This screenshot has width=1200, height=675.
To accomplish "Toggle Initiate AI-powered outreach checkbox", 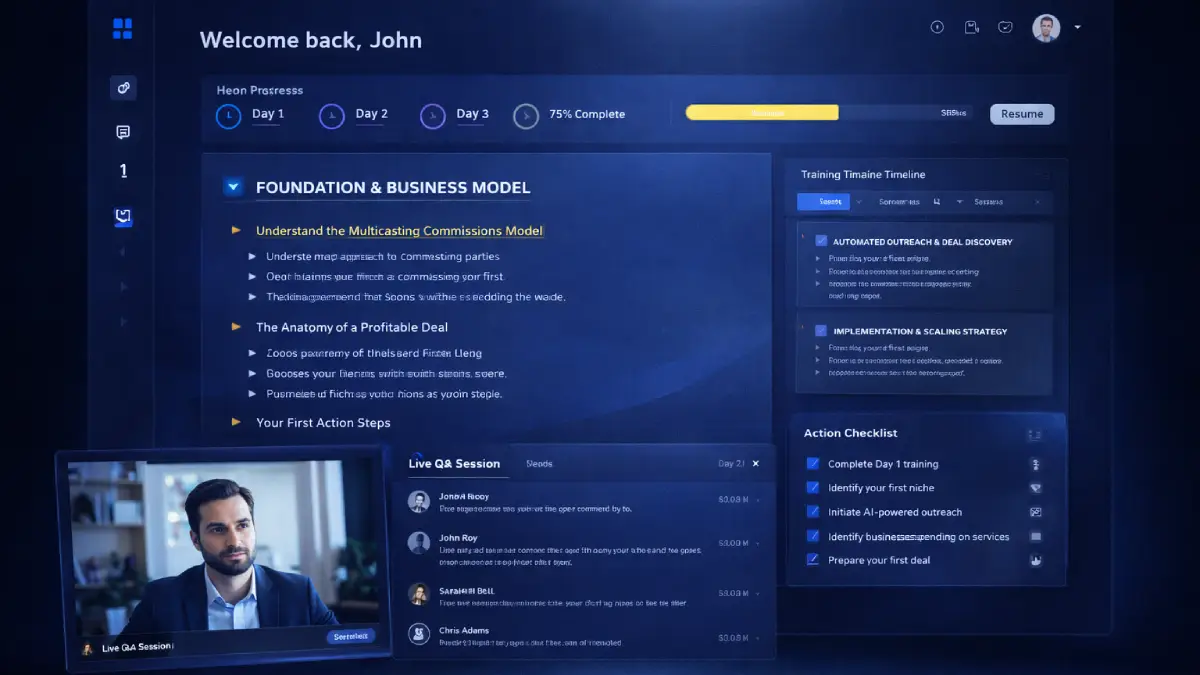I will 813,512.
